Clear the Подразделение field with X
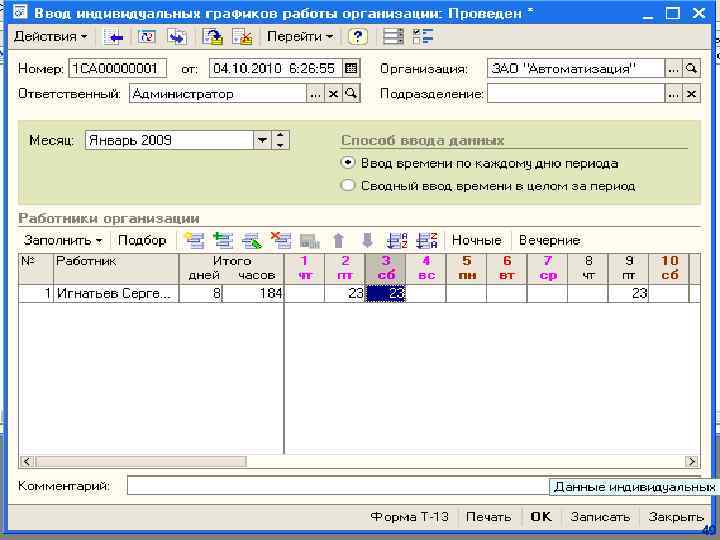Viewport: 720px width, 540px height. tap(692, 94)
